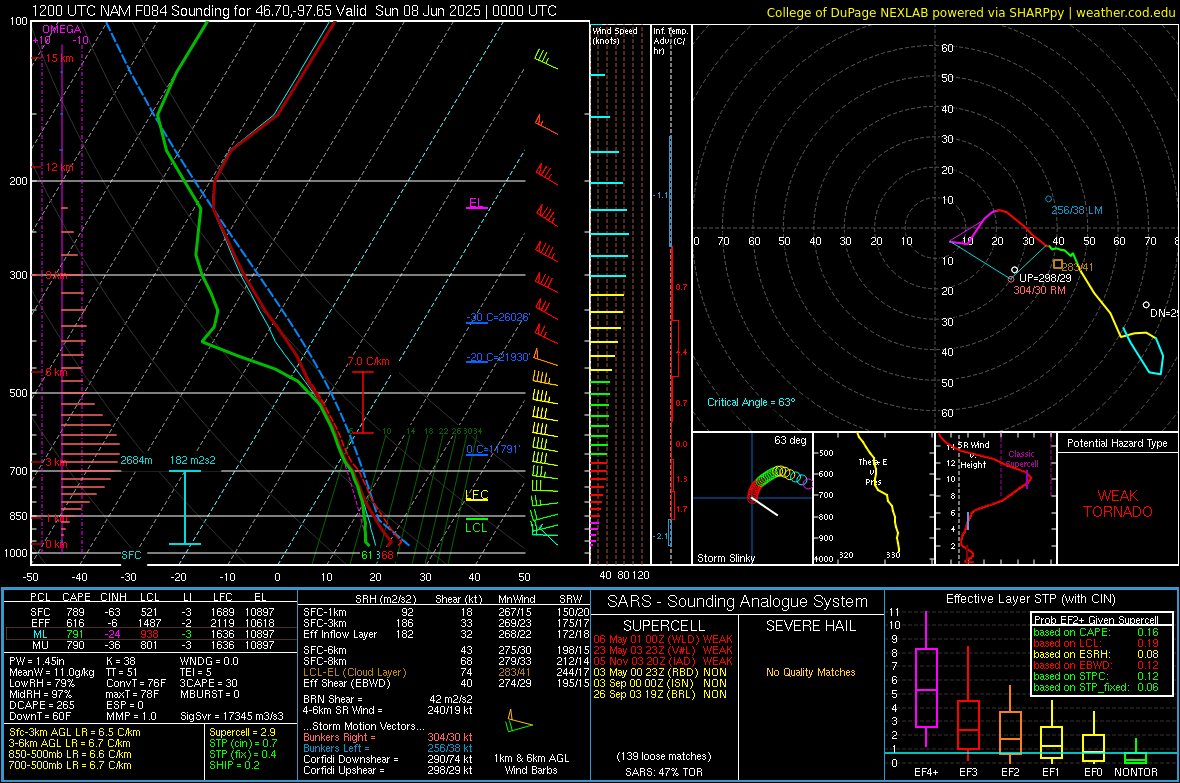Select the EFF parcel row
This screenshot has height=783, width=1180.
(x=150, y=623)
